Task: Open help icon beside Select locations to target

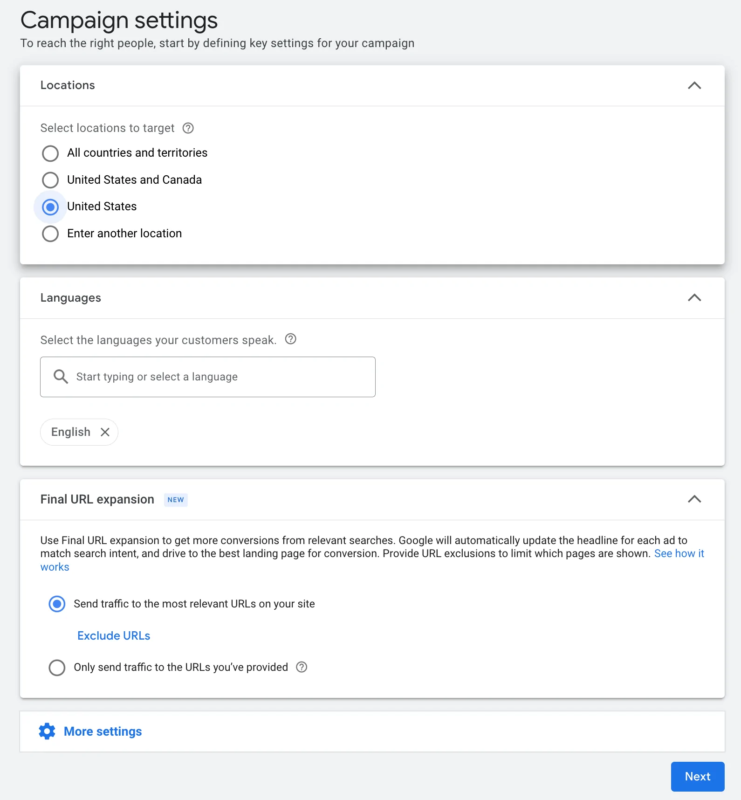Action: pyautogui.click(x=188, y=128)
